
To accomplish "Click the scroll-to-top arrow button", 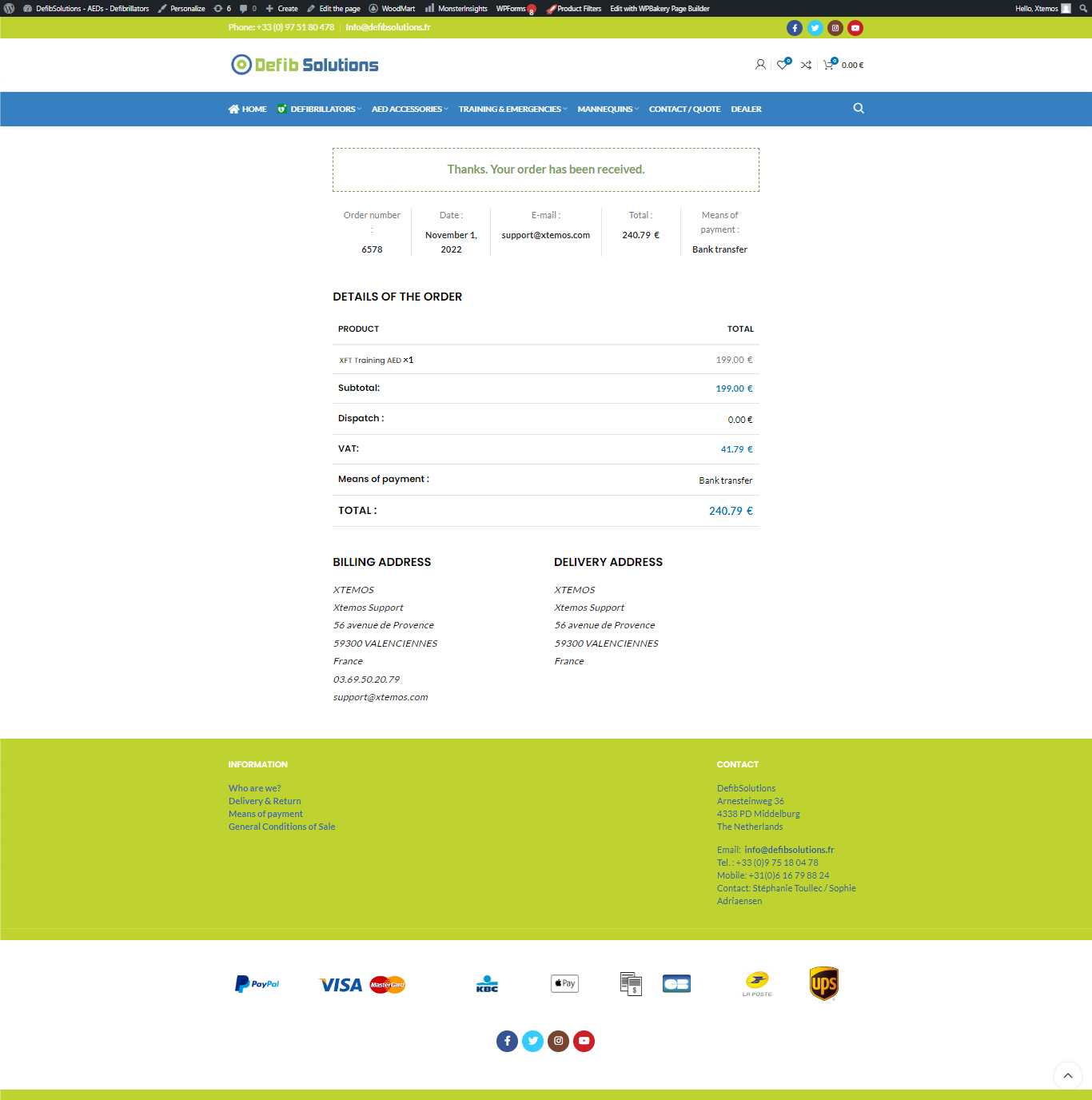I will click(x=1068, y=1076).
